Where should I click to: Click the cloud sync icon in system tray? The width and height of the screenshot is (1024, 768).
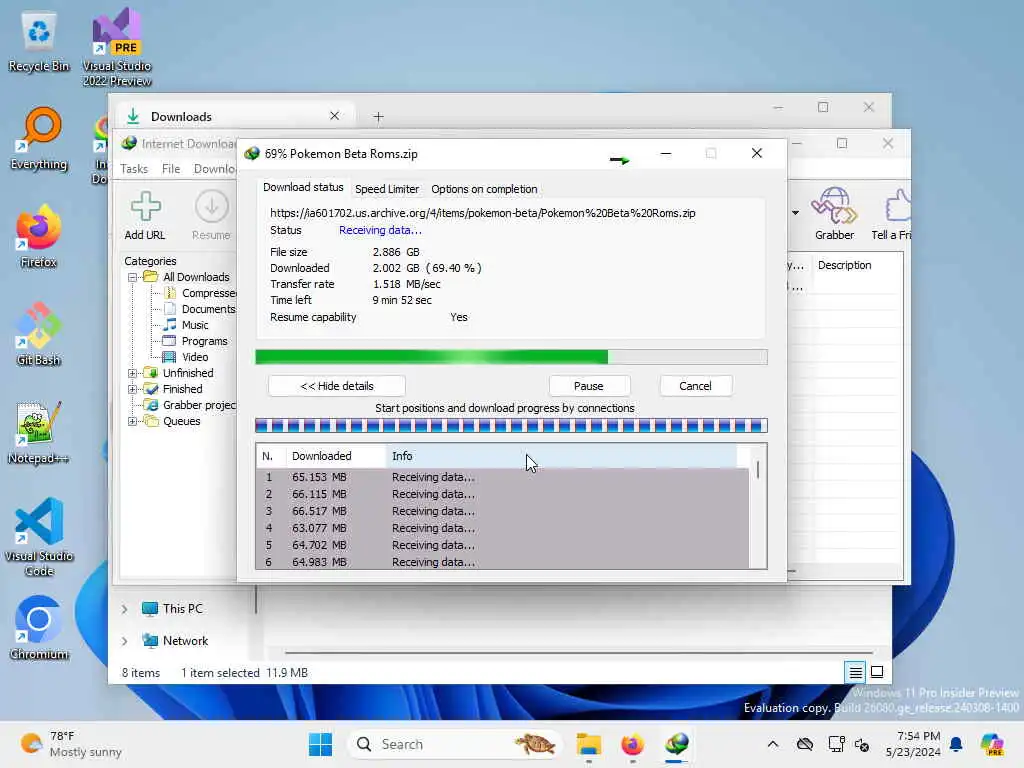805,744
